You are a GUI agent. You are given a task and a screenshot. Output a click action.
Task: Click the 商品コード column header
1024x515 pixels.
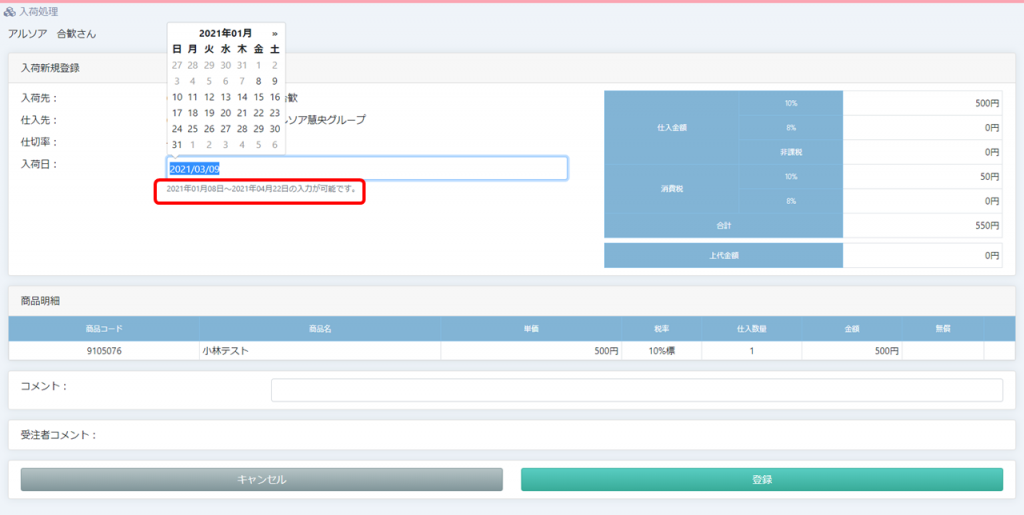click(104, 329)
